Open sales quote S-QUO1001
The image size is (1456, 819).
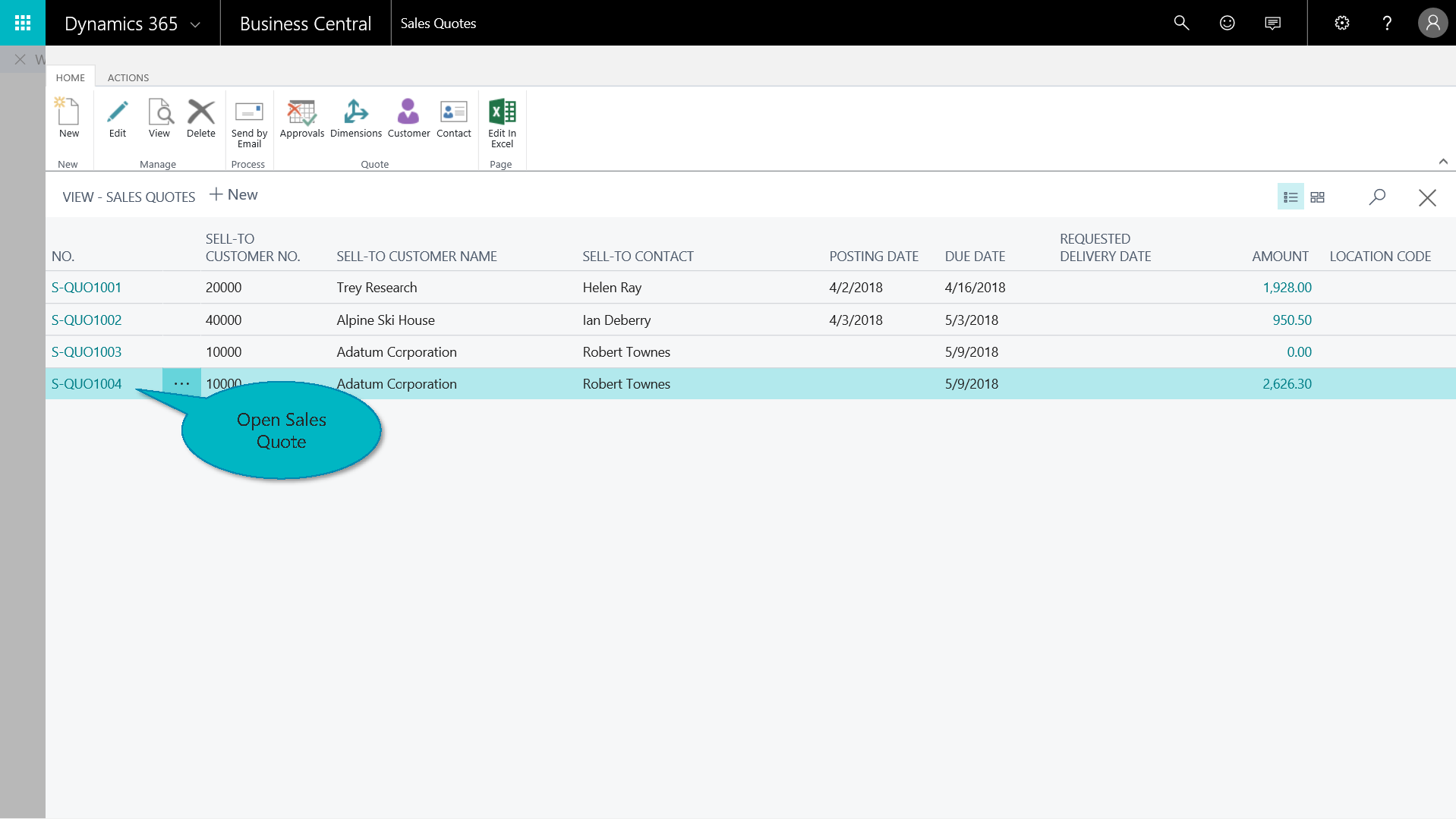tap(87, 288)
